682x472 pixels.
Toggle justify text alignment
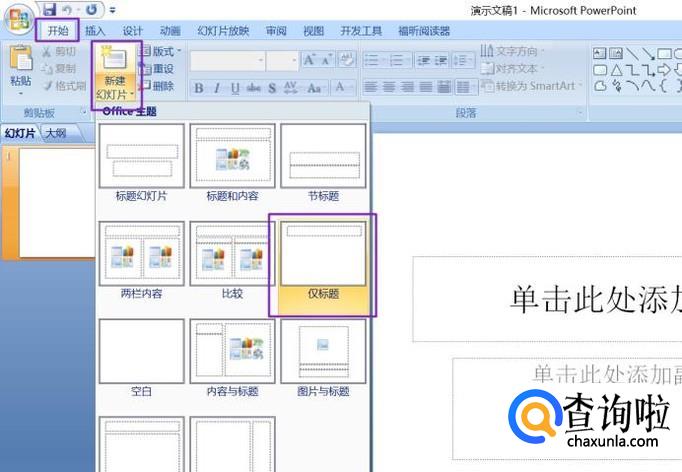[x=425, y=87]
